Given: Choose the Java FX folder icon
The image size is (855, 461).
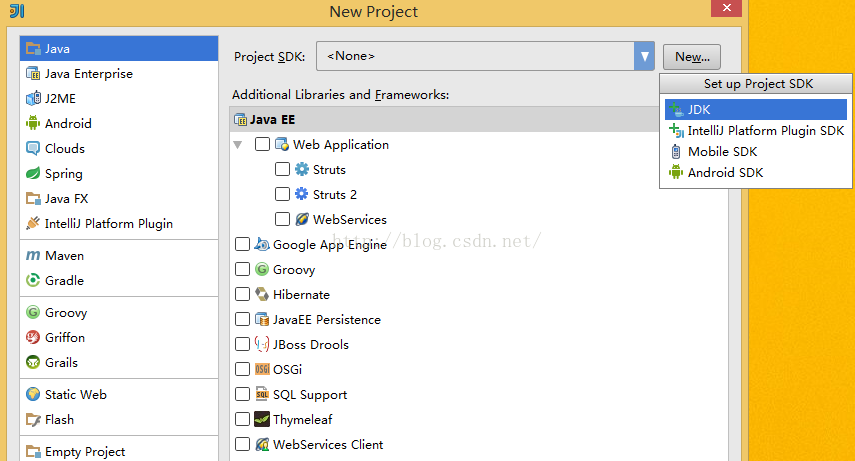Looking at the screenshot, I should click(x=33, y=199).
